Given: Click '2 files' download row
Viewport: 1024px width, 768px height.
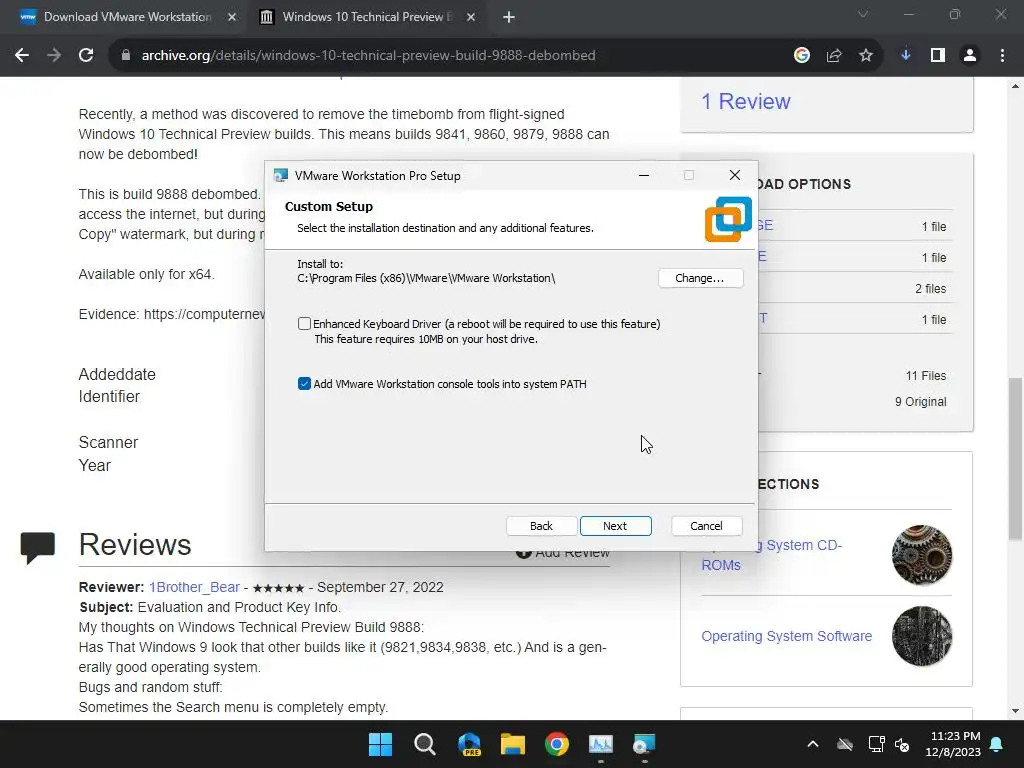Looking at the screenshot, I should (930, 289).
